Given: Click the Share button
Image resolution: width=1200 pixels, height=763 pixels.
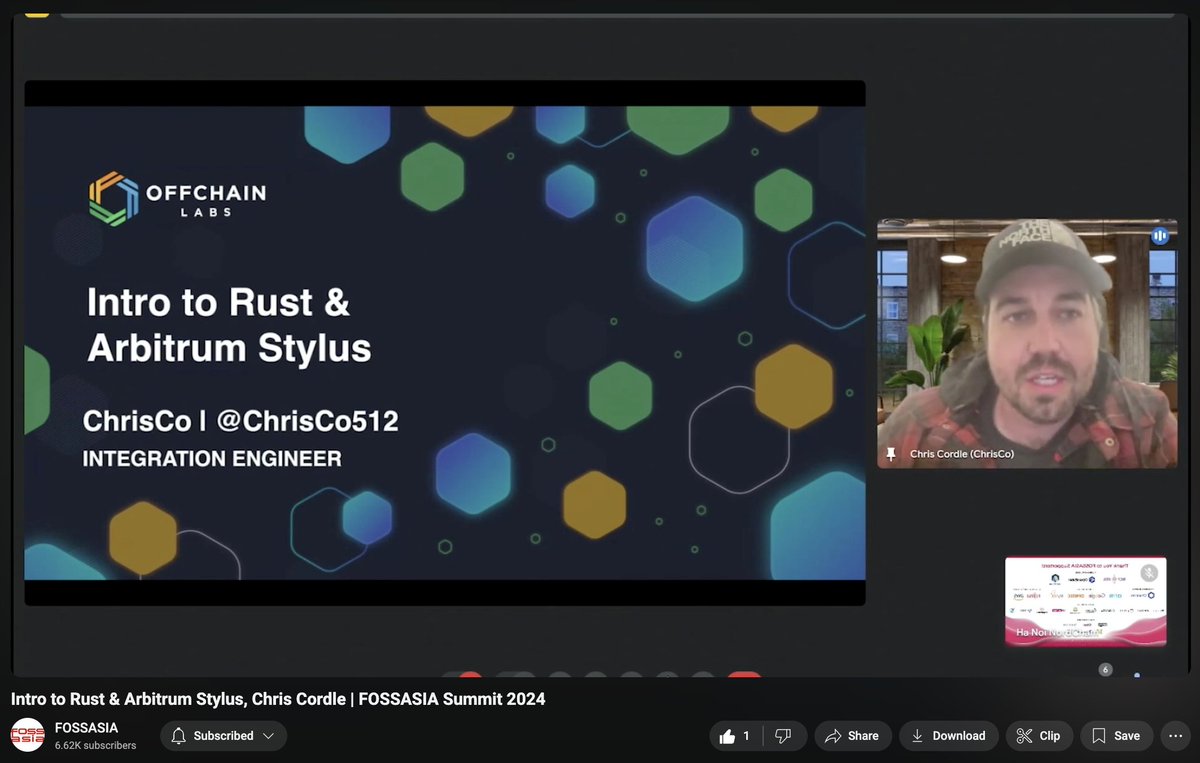Looking at the screenshot, I should (x=852, y=736).
